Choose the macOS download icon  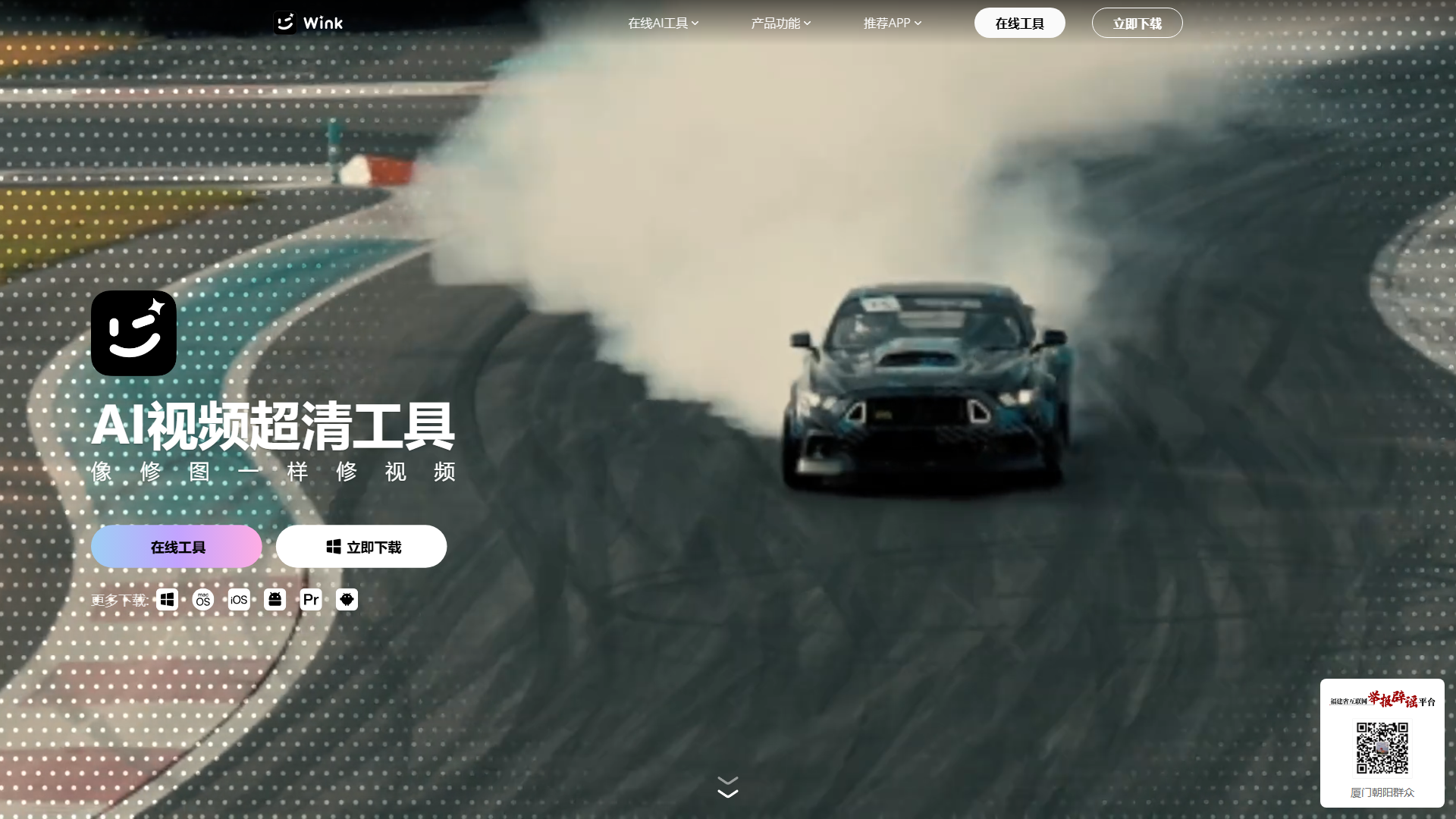pyautogui.click(x=203, y=600)
